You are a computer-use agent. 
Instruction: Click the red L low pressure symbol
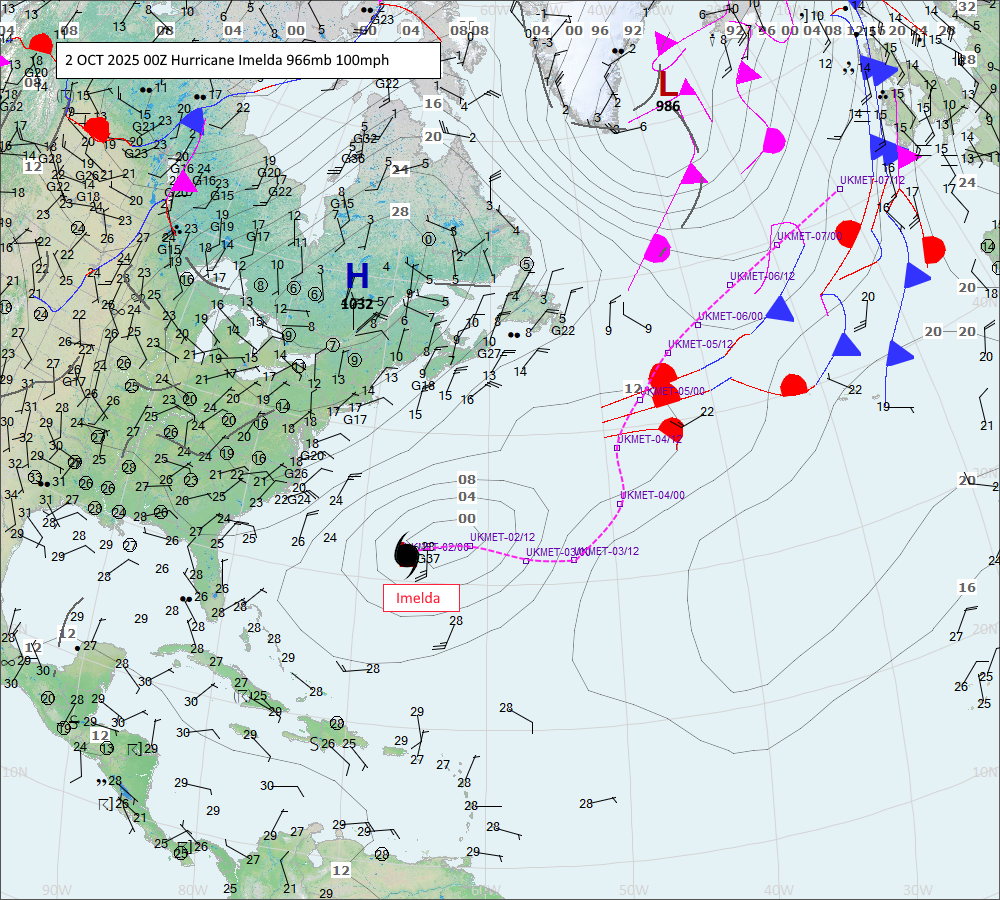(x=668, y=82)
